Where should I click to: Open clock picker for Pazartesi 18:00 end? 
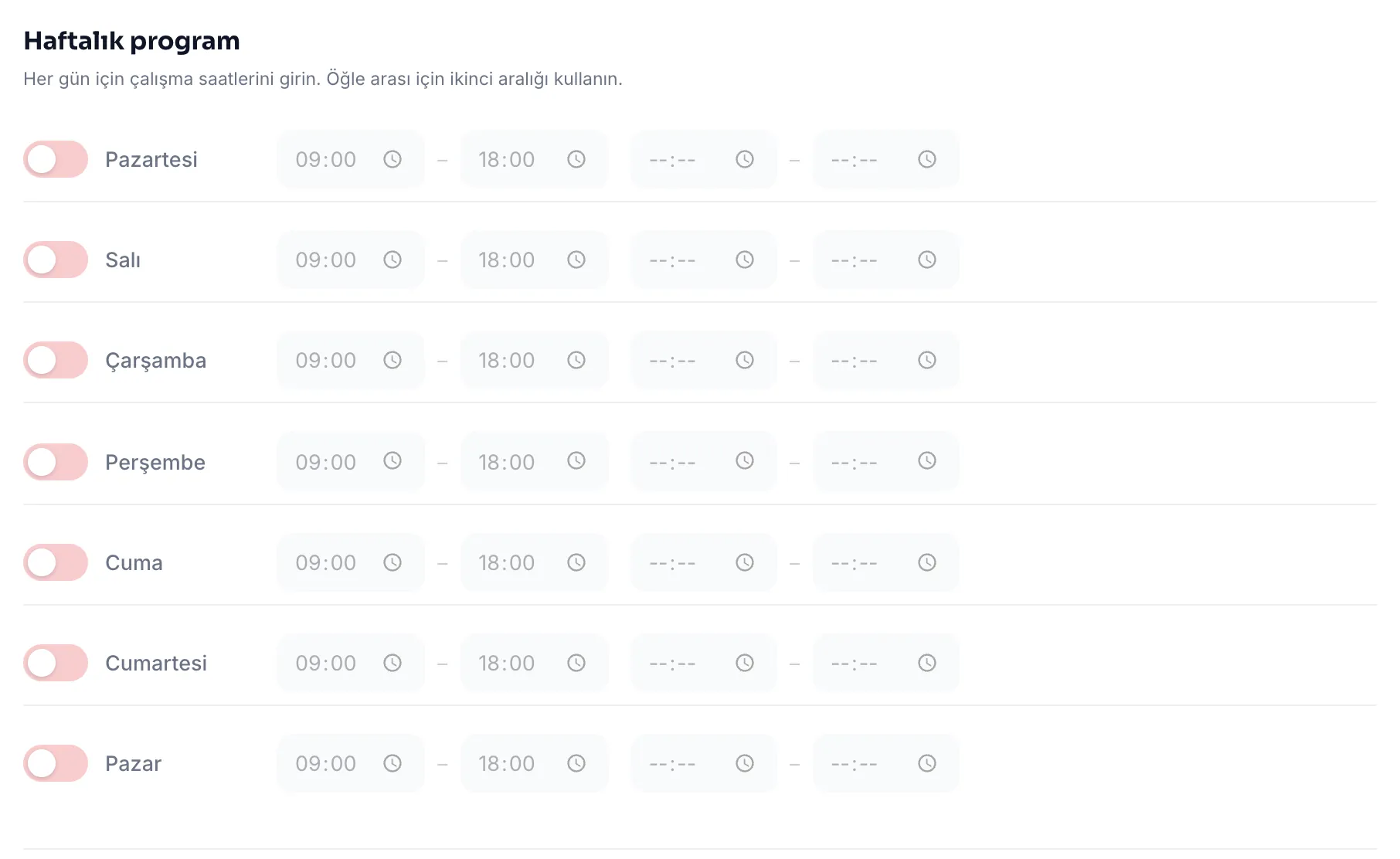click(576, 159)
